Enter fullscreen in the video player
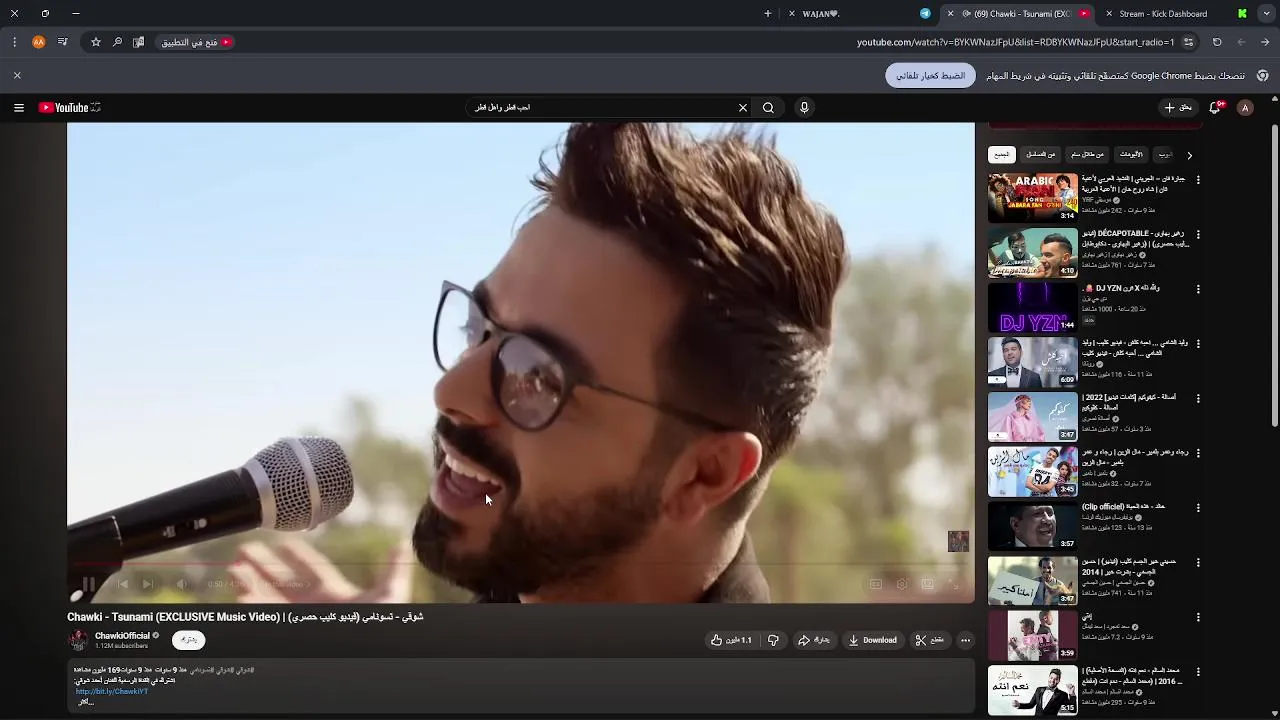This screenshot has width=1280, height=720. tap(954, 584)
